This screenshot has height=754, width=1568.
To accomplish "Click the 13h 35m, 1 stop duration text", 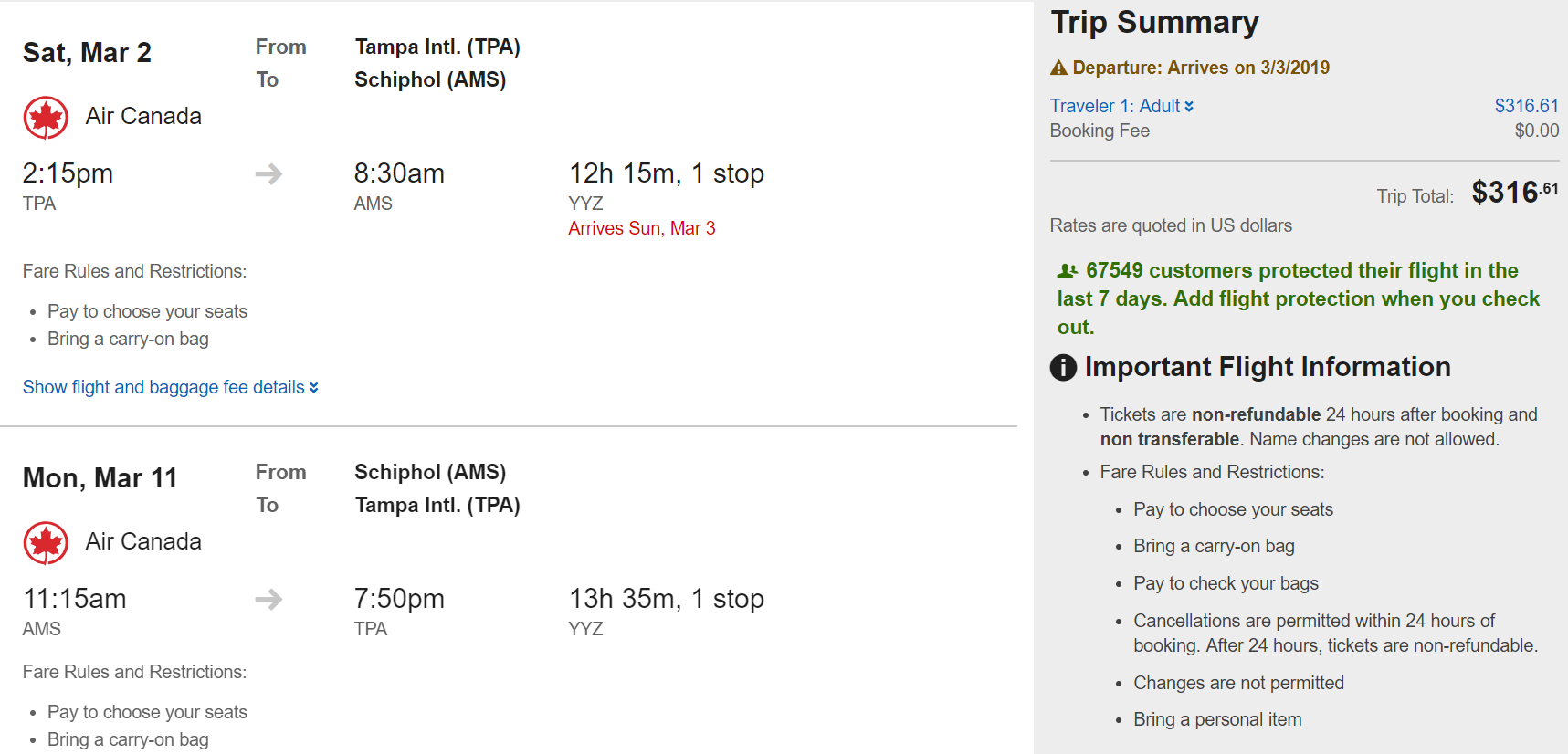I will (x=666, y=599).
